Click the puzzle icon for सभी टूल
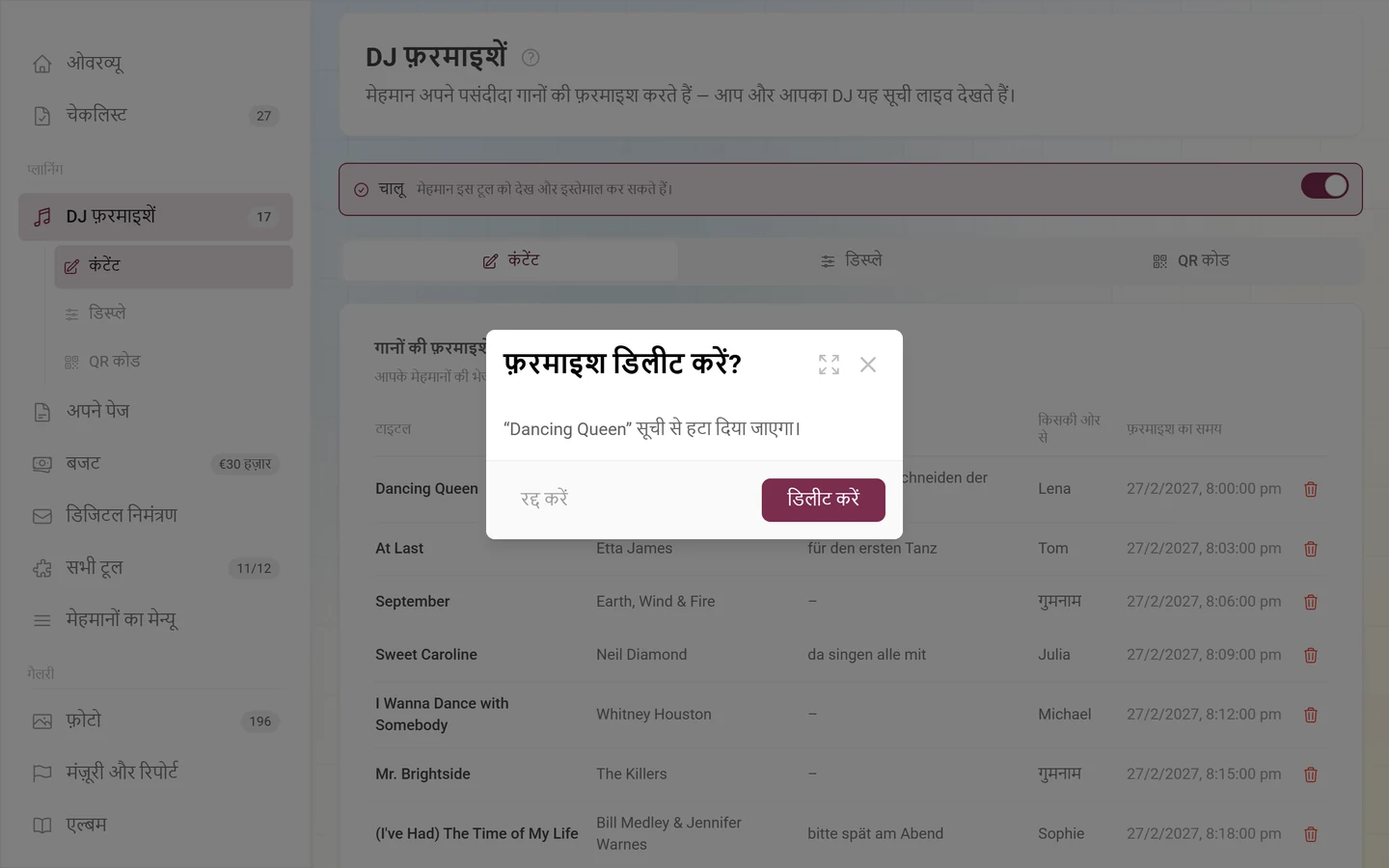The image size is (1389, 868). [x=42, y=568]
